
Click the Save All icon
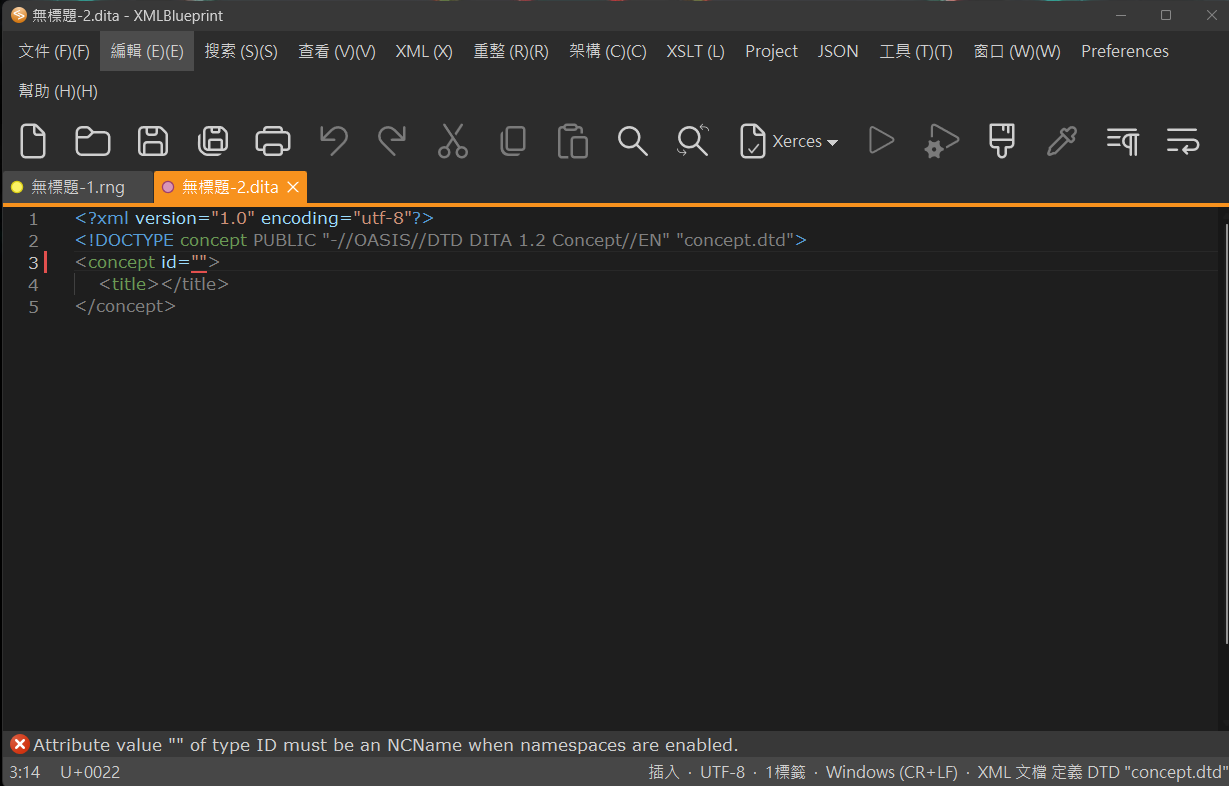tap(213, 141)
